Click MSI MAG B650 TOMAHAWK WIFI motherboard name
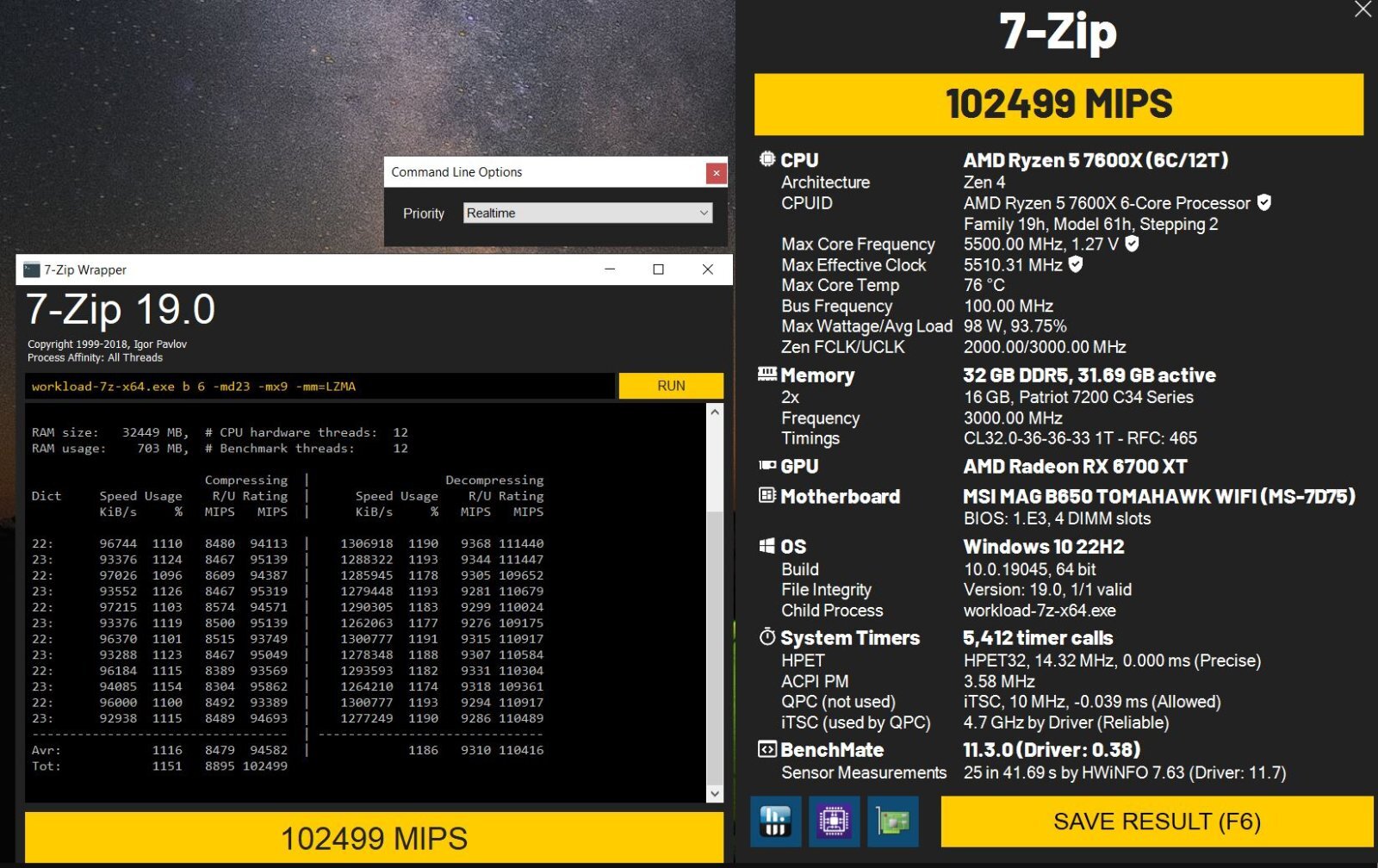Image resolution: width=1378 pixels, height=868 pixels. tap(1159, 497)
